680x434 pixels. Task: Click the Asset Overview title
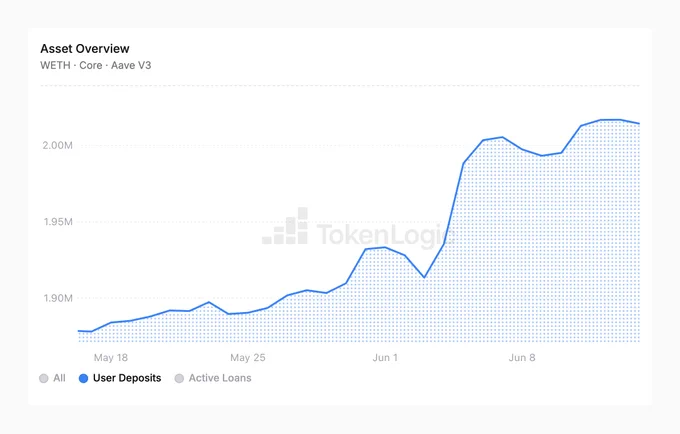click(85, 49)
